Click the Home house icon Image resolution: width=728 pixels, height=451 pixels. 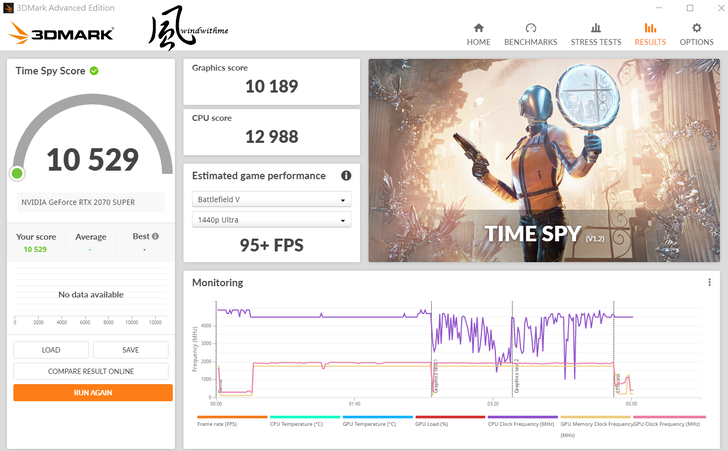(x=479, y=28)
